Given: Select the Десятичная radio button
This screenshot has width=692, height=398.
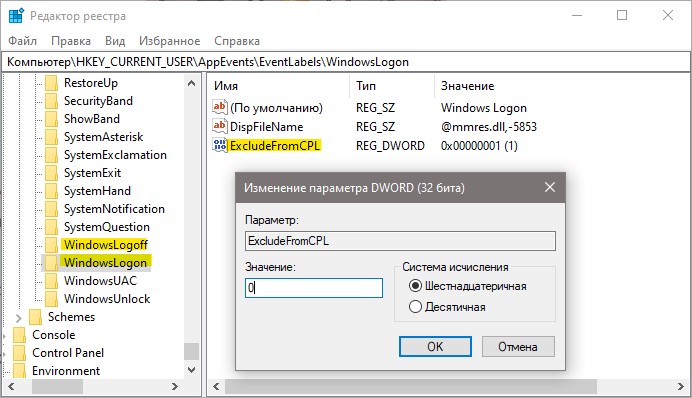Looking at the screenshot, I should tap(415, 307).
